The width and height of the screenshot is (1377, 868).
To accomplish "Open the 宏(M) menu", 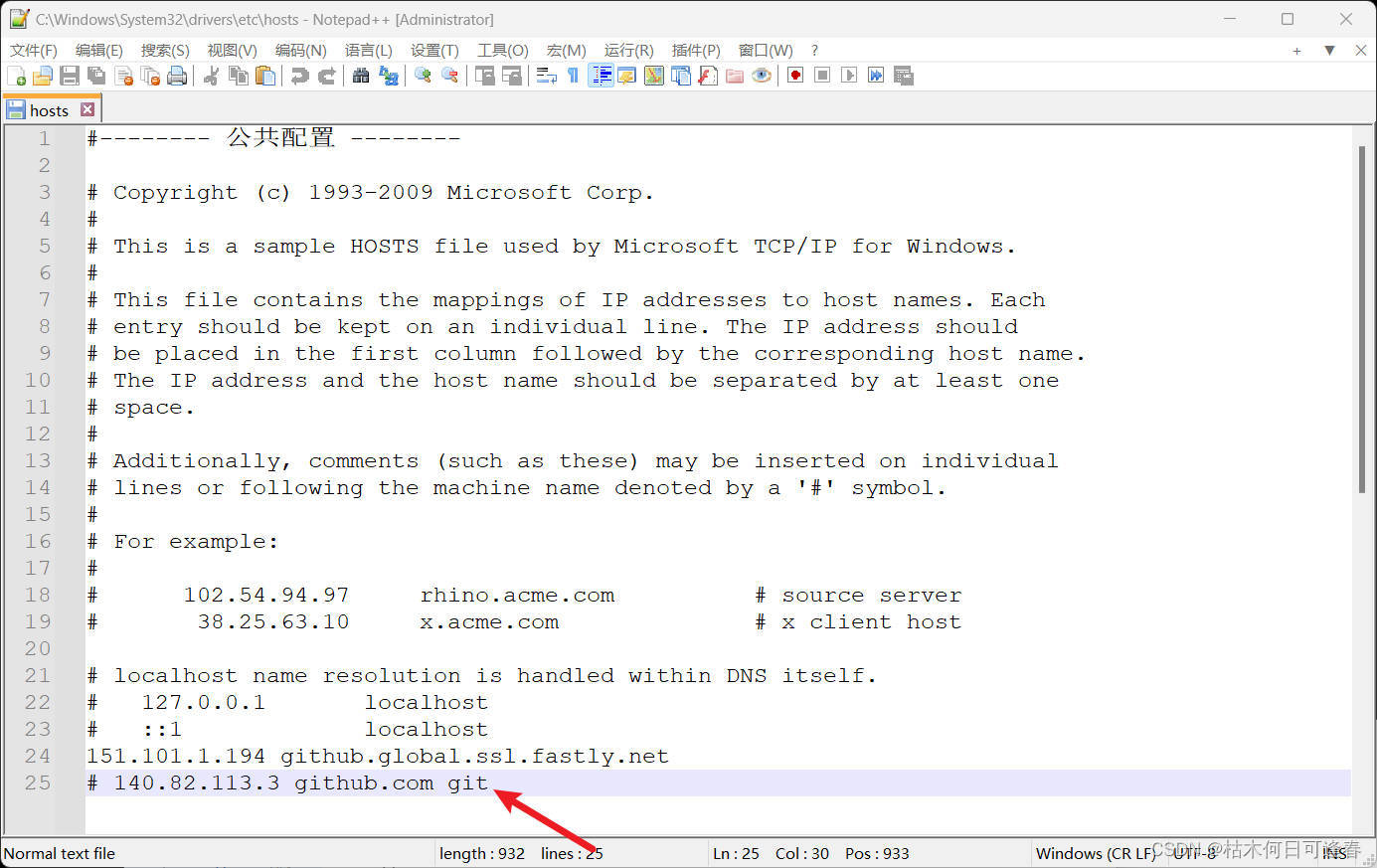I will [566, 50].
